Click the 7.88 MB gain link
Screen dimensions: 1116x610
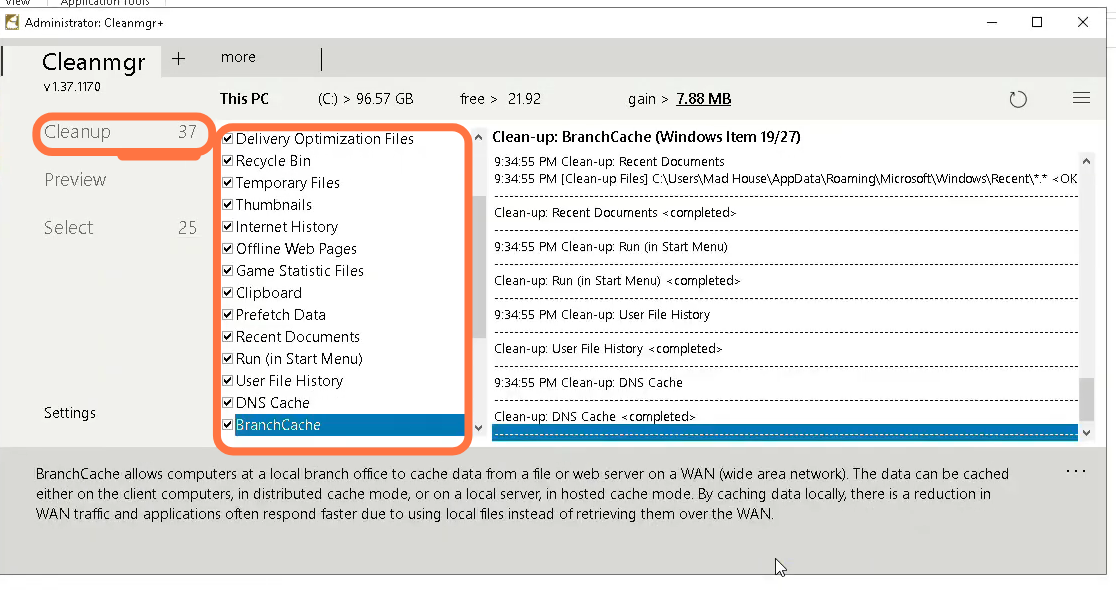point(703,99)
